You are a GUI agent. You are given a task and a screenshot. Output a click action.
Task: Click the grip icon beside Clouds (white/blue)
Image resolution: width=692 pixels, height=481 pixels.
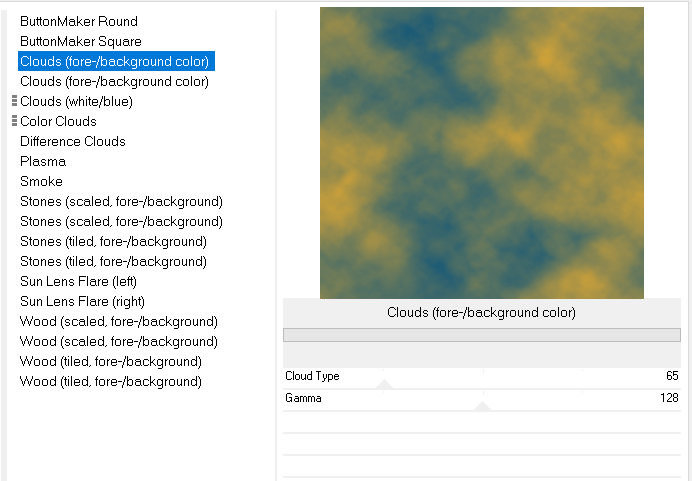click(x=14, y=101)
